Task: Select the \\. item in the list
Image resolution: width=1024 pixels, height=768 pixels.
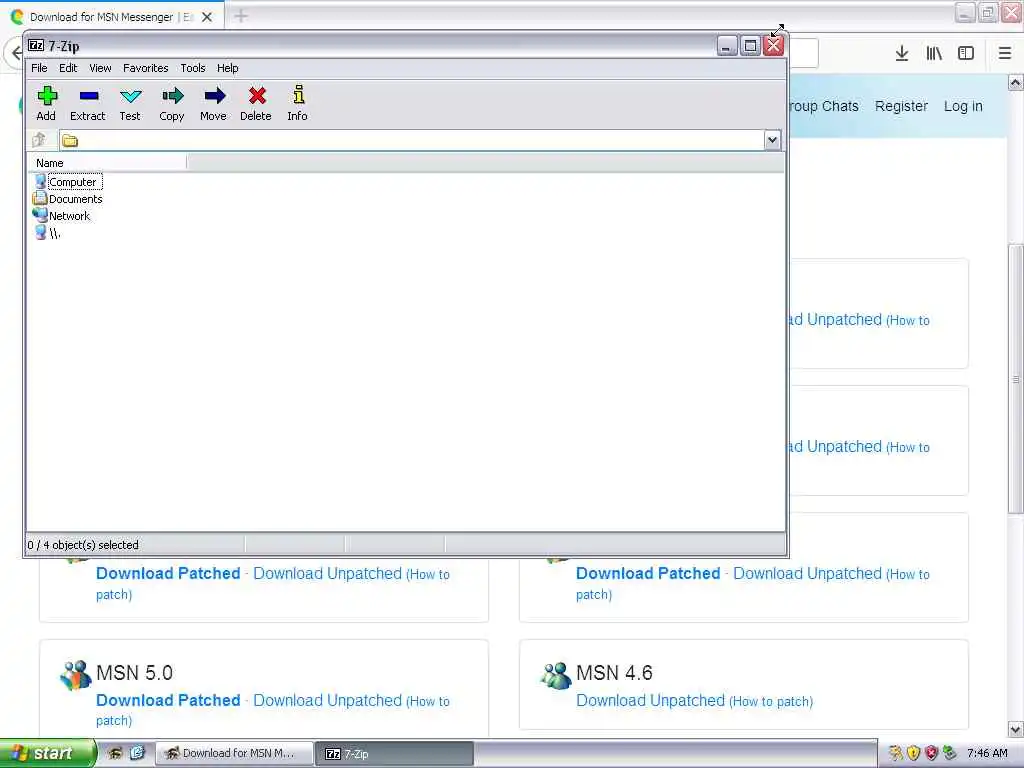Action: point(48,233)
